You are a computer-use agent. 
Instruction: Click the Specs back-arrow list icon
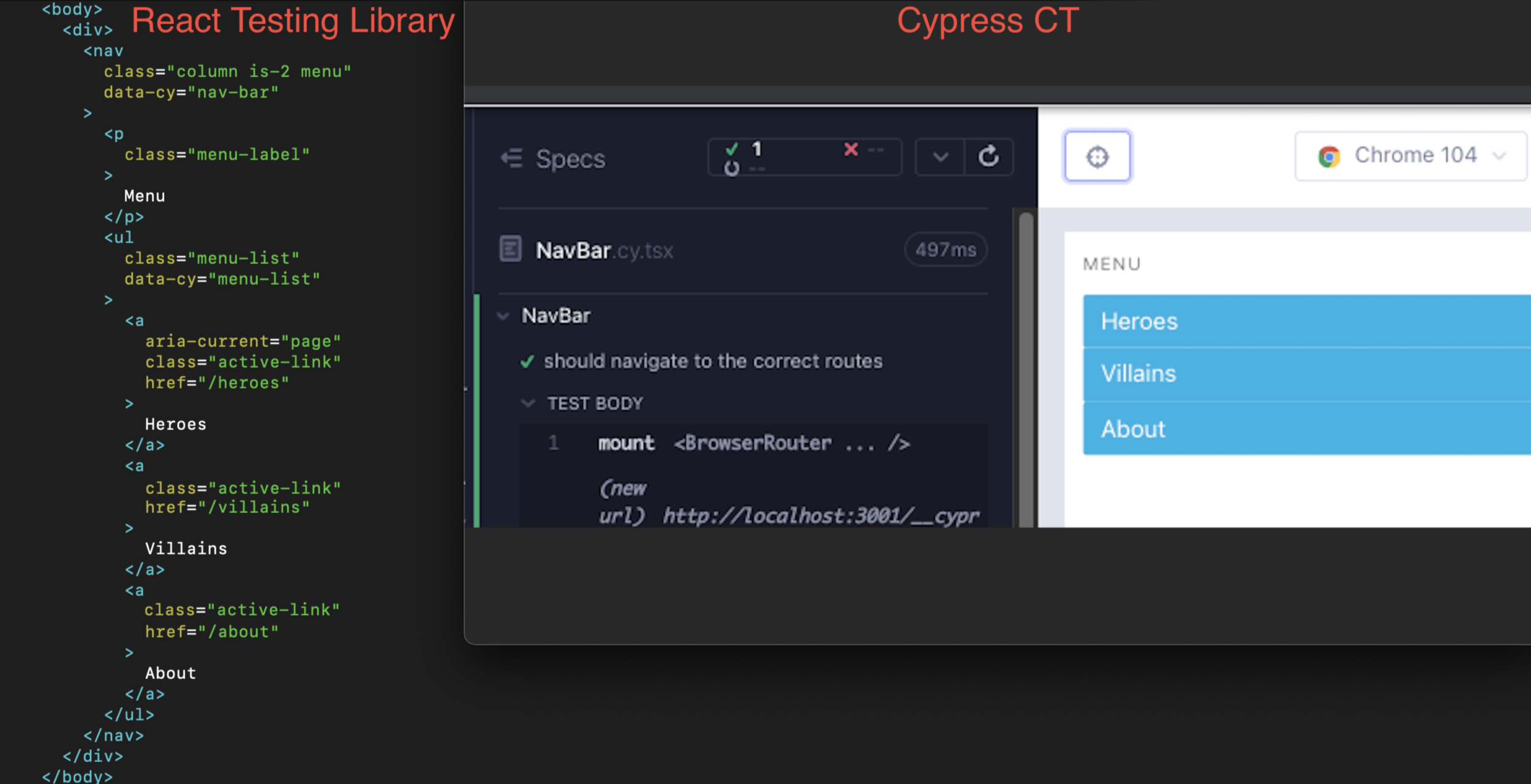tap(511, 159)
